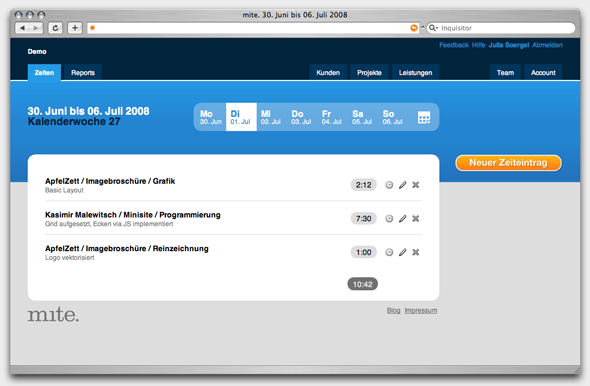Click the 10:42 daily total badge

pyautogui.click(x=362, y=284)
